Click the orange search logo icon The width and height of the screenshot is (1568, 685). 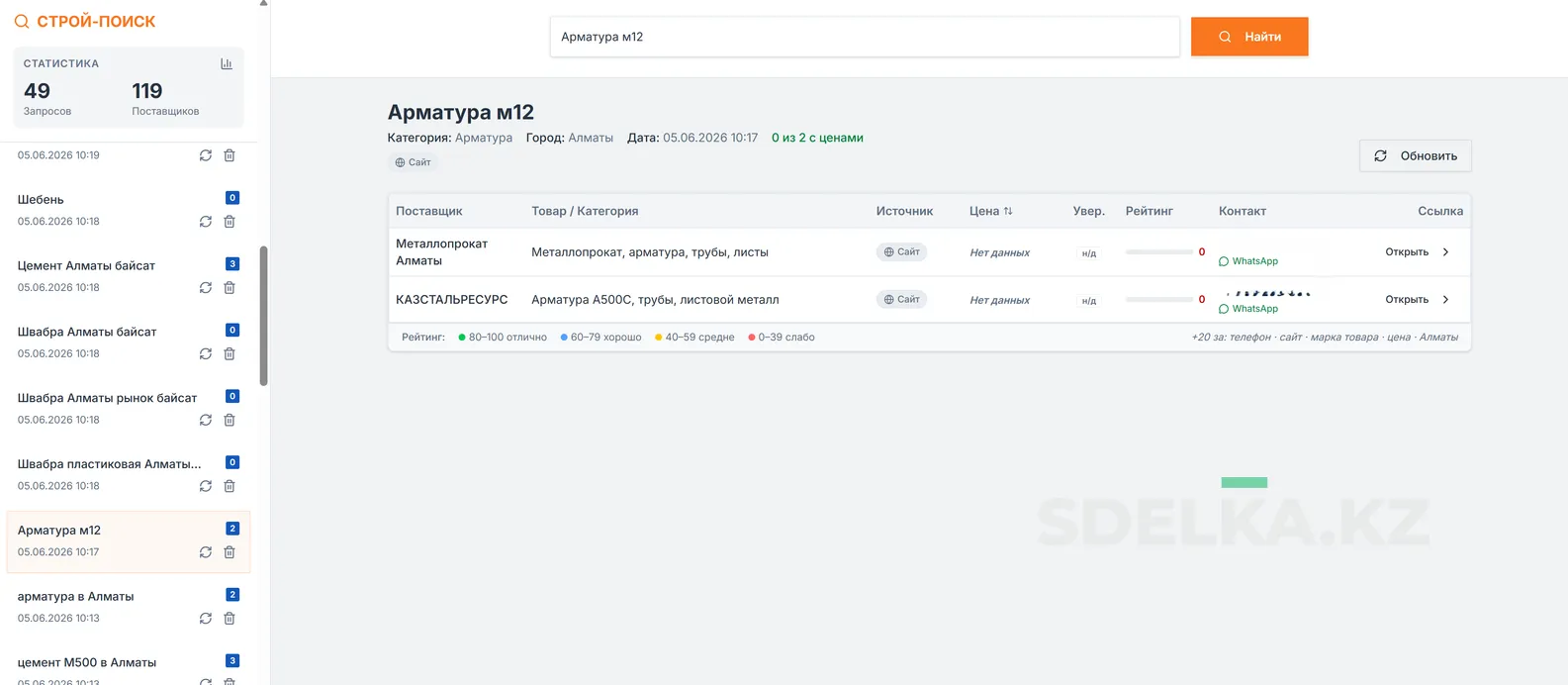22,22
